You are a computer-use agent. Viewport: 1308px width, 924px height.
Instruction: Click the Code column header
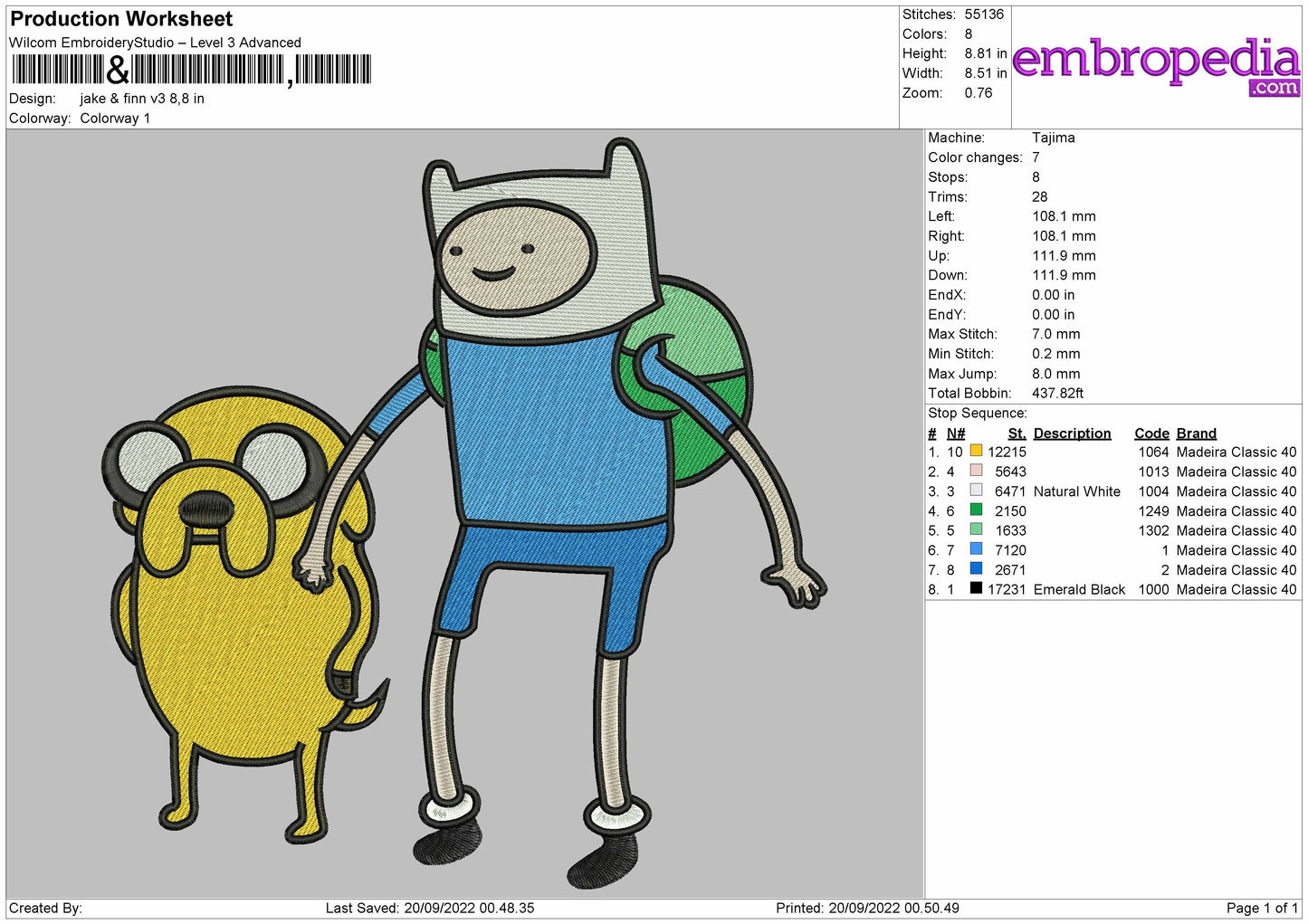pos(1151,433)
